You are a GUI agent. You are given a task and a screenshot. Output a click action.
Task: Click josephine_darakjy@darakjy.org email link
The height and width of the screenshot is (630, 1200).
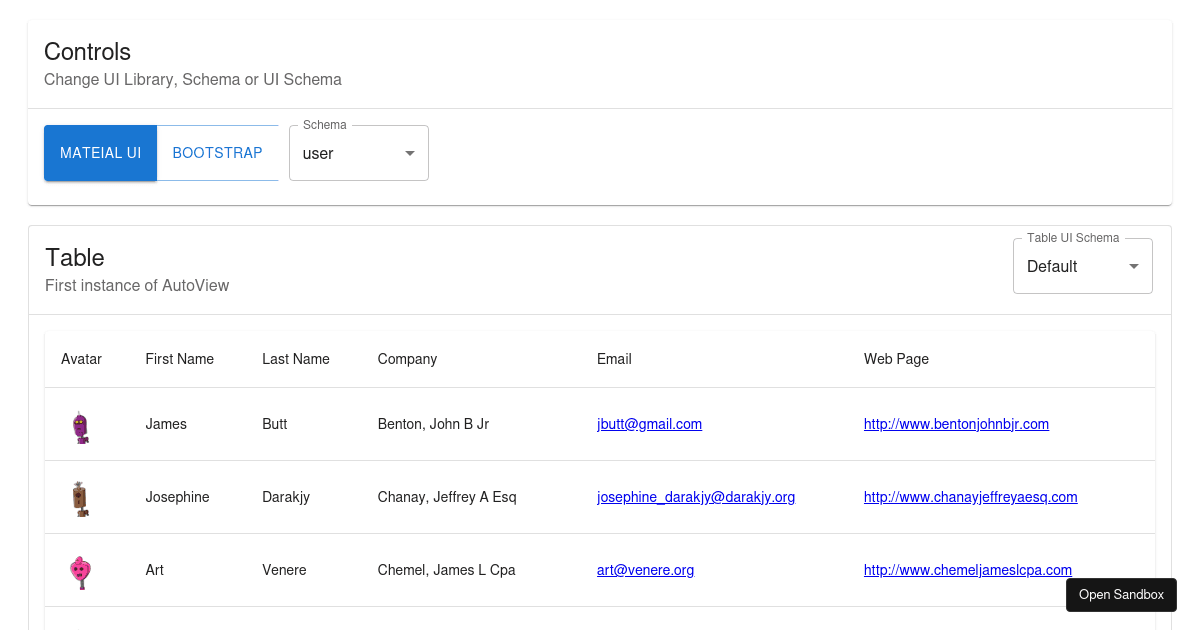(x=695, y=497)
